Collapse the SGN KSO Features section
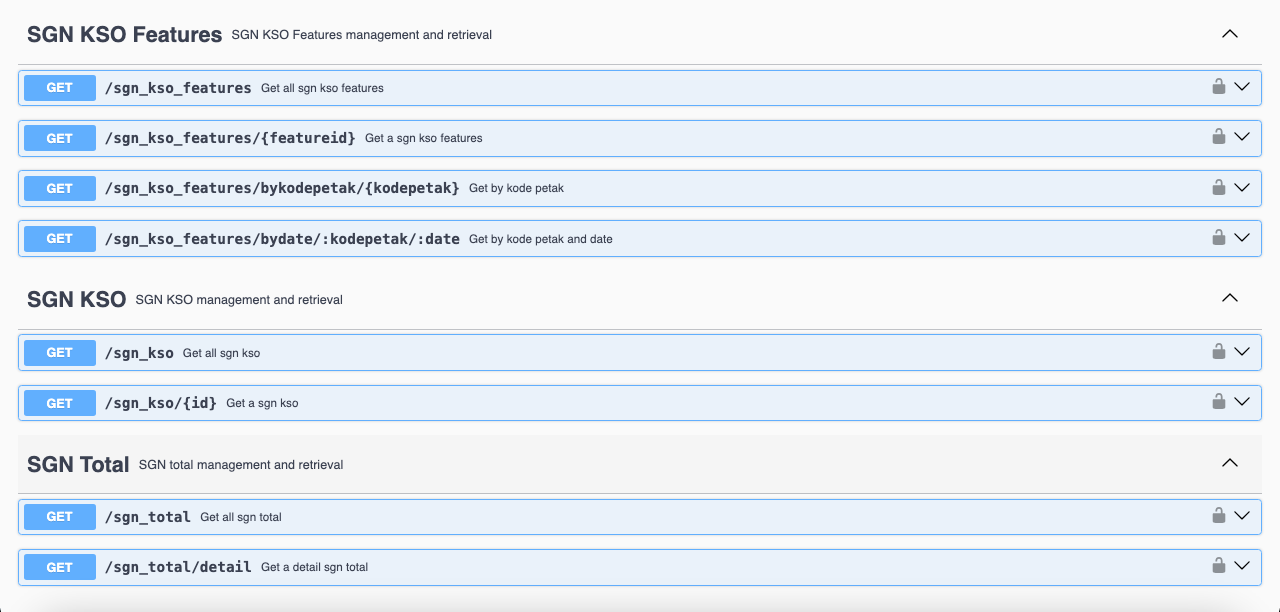The width and height of the screenshot is (1280, 612). click(1230, 34)
